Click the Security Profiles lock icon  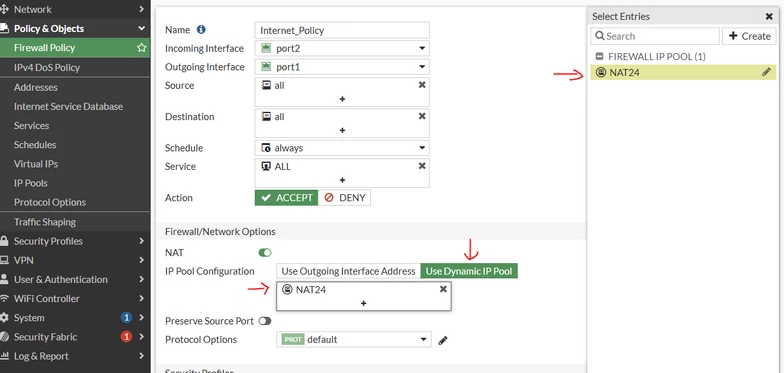4,241
